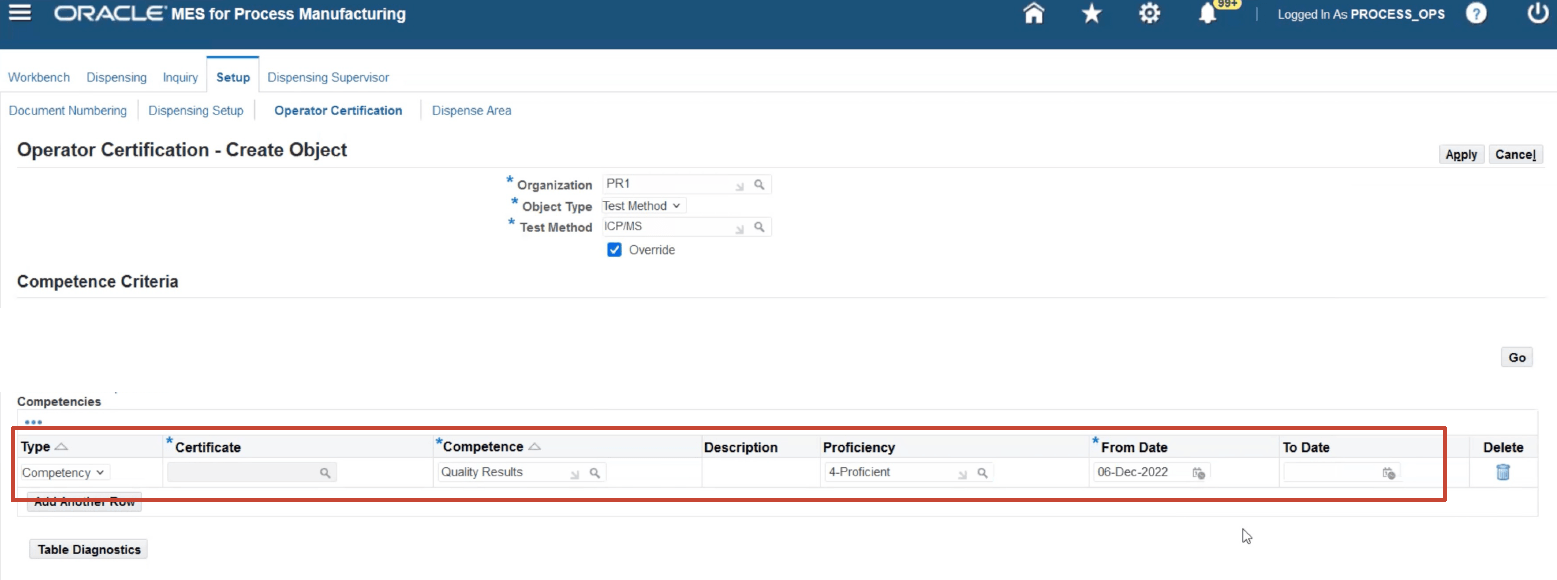Go to Home via house icon
The height and width of the screenshot is (580, 1557).
[x=1034, y=14]
